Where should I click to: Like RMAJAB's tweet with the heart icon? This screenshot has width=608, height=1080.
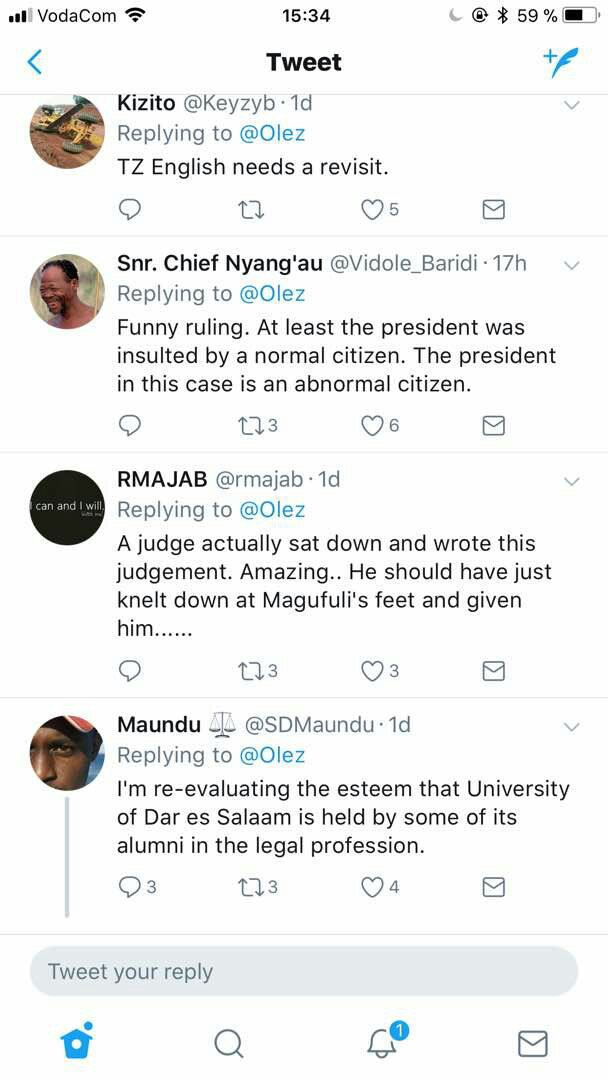(372, 671)
